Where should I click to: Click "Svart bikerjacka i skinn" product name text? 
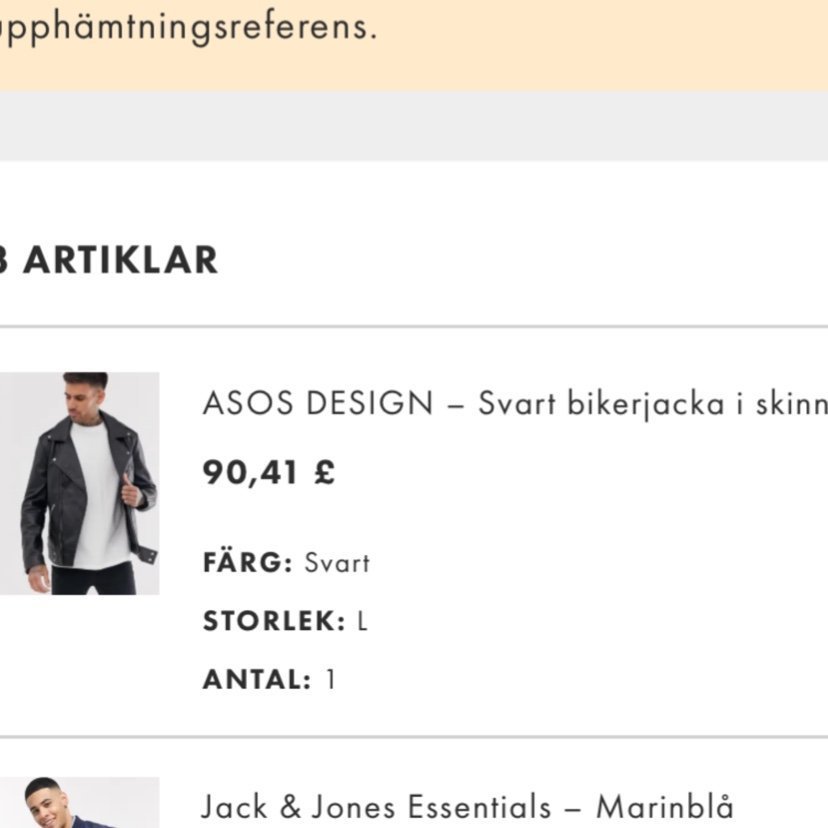(x=652, y=404)
